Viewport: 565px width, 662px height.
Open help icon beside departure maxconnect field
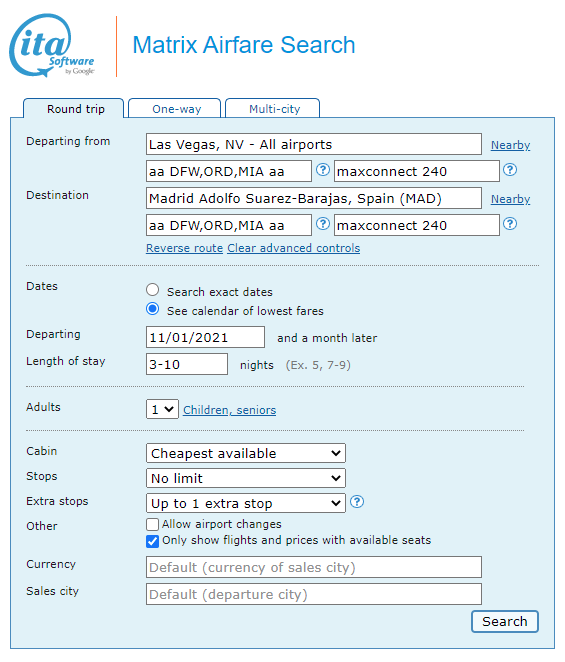510,170
